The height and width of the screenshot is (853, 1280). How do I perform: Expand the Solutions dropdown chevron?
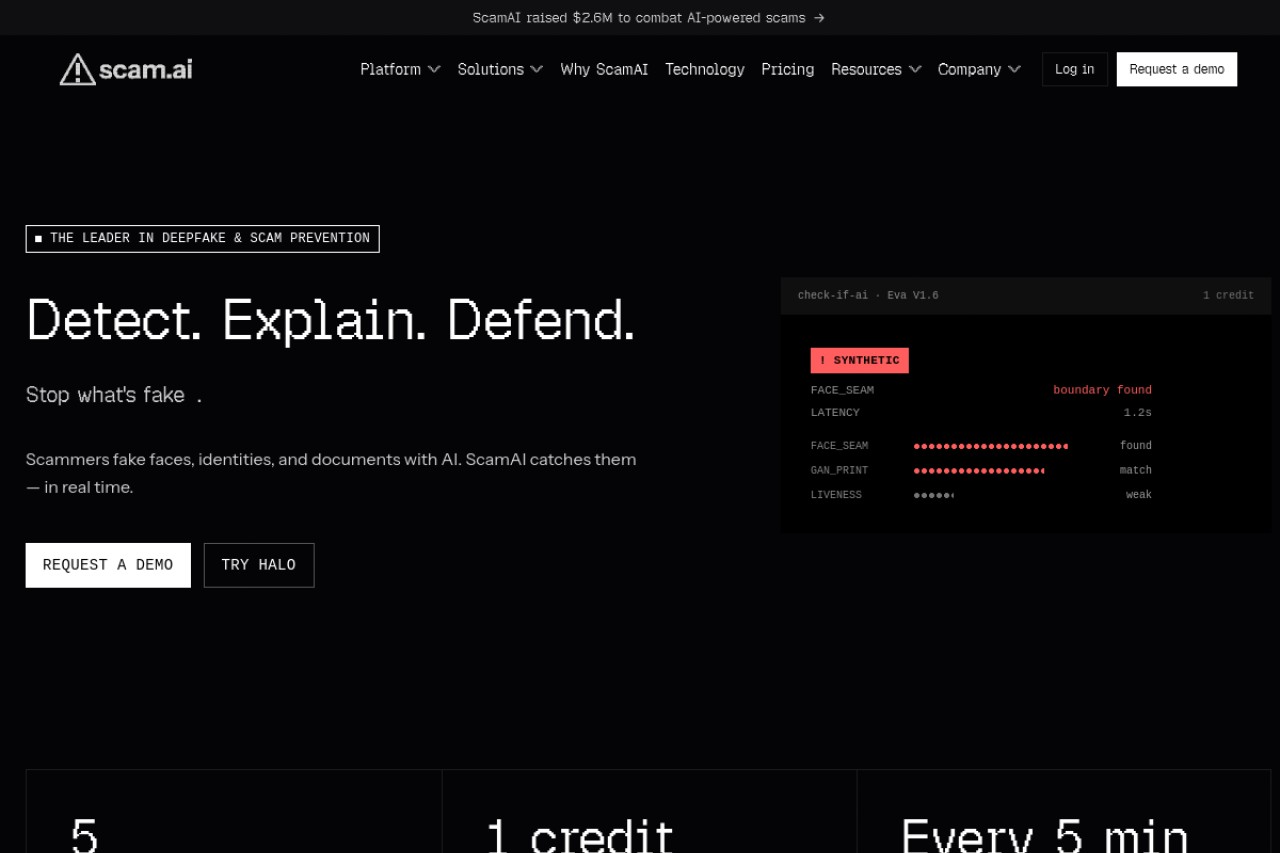[537, 69]
